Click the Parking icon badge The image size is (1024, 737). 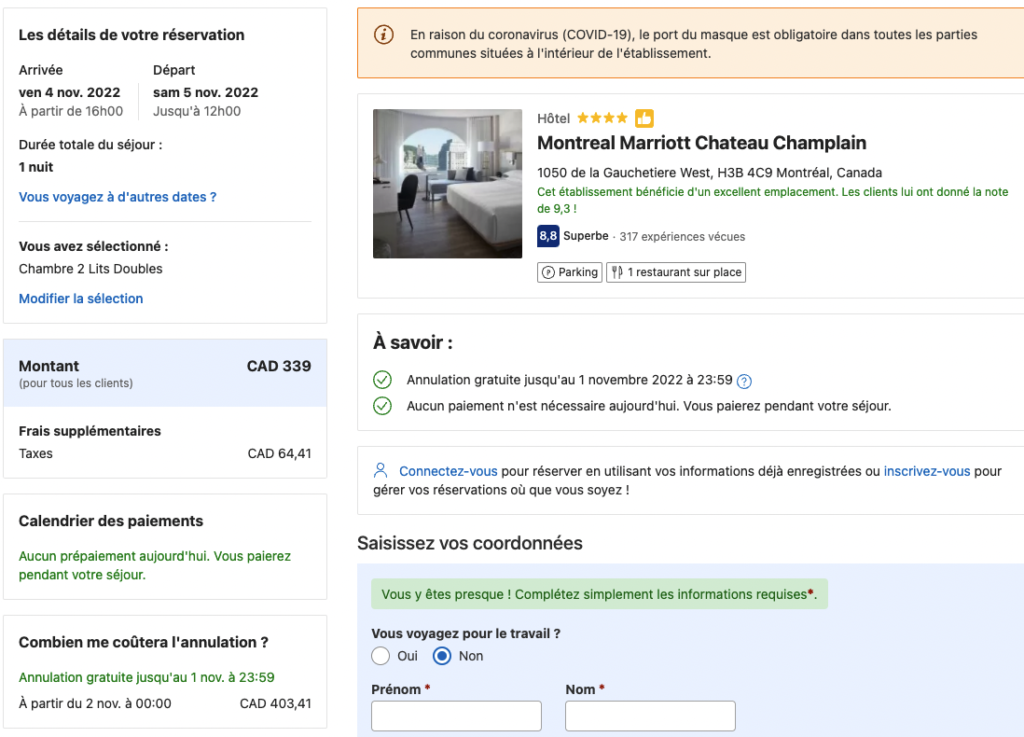pos(551,271)
